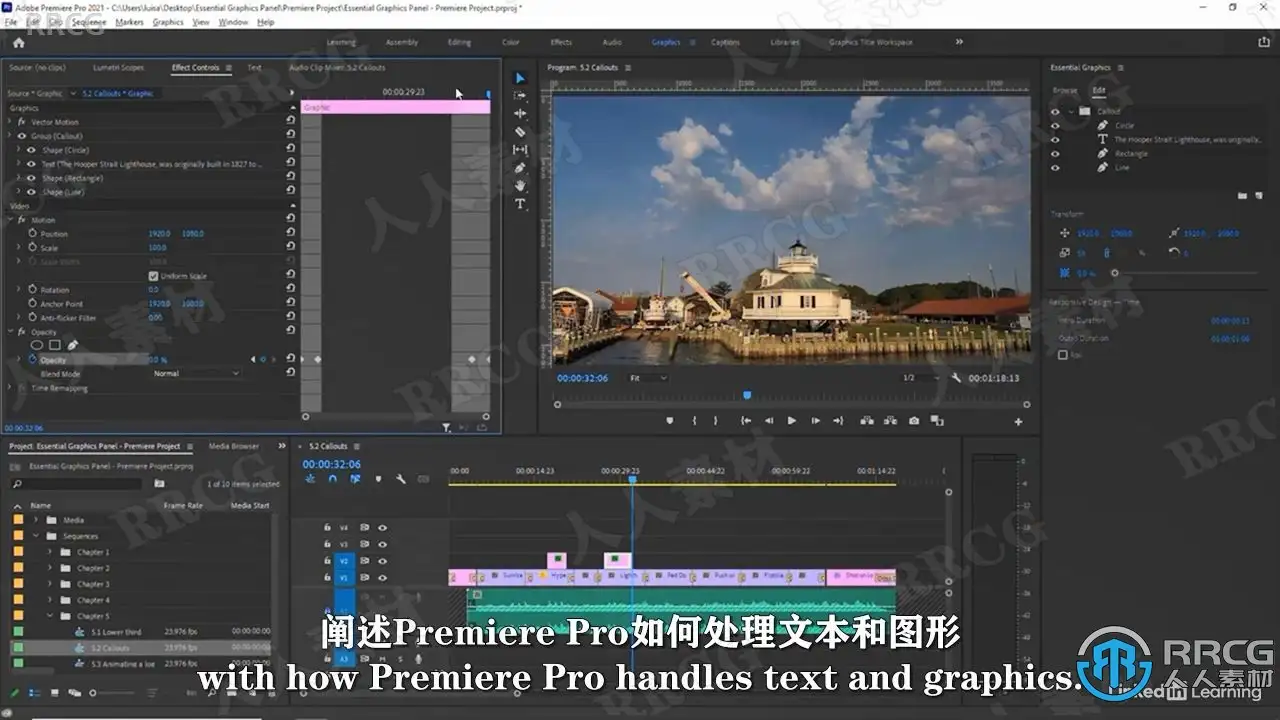This screenshot has height=720, width=1280.
Task: Open the Fit zoom level dropdown
Action: 647,378
